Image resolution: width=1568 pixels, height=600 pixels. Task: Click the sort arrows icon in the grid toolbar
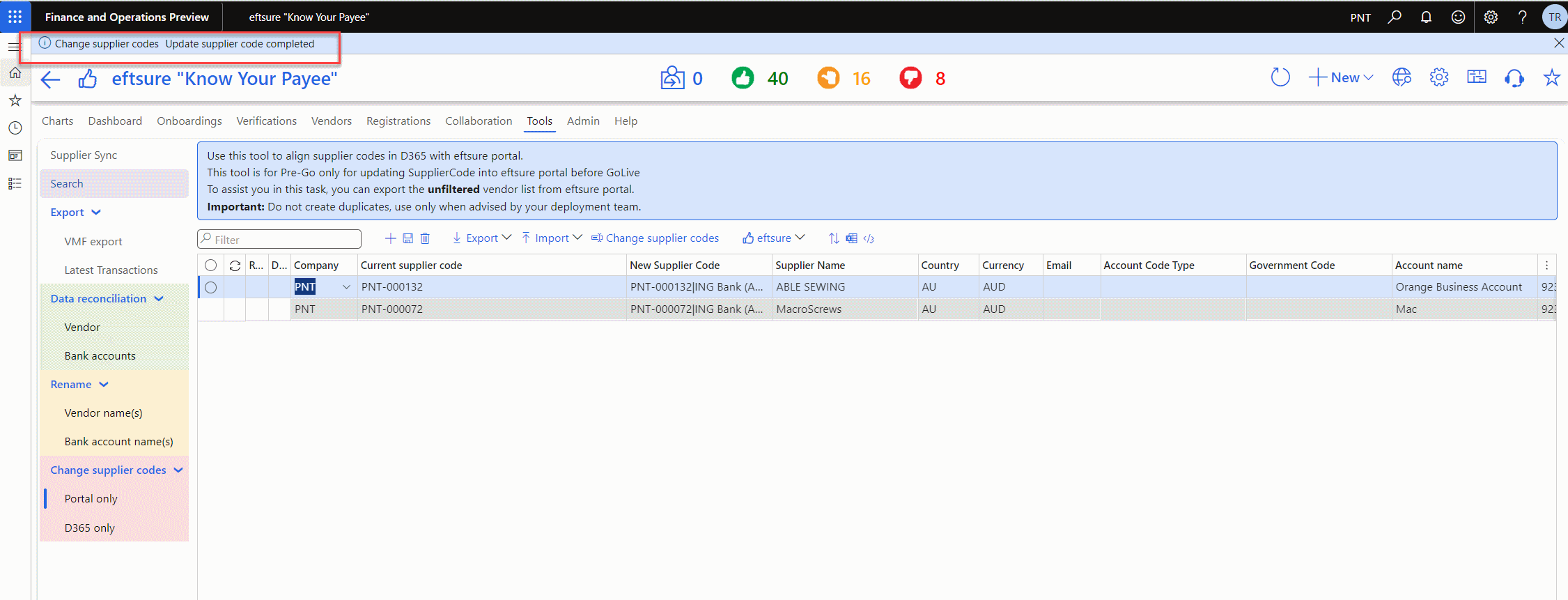(834, 238)
